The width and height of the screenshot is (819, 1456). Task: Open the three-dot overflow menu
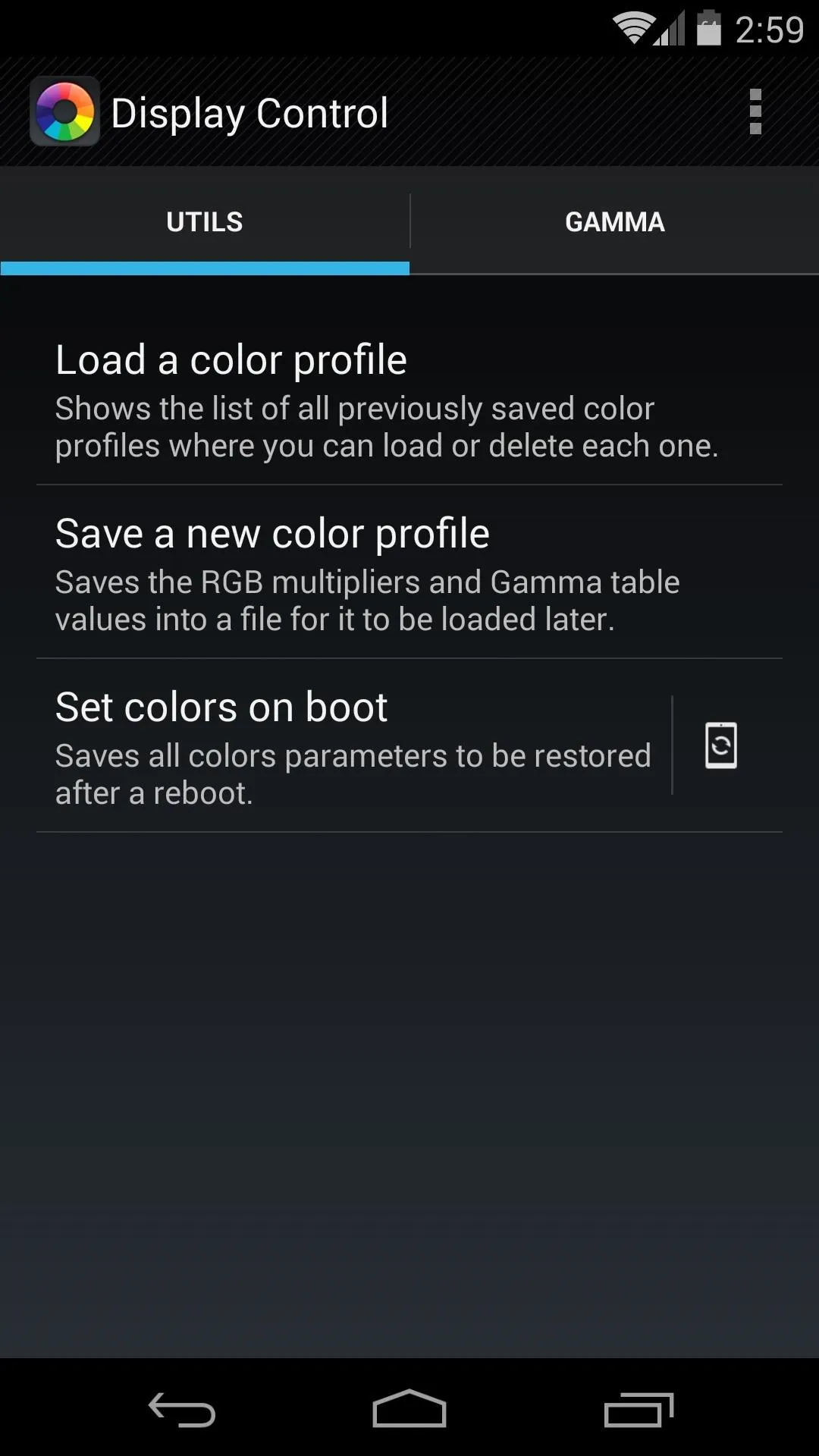point(755,111)
